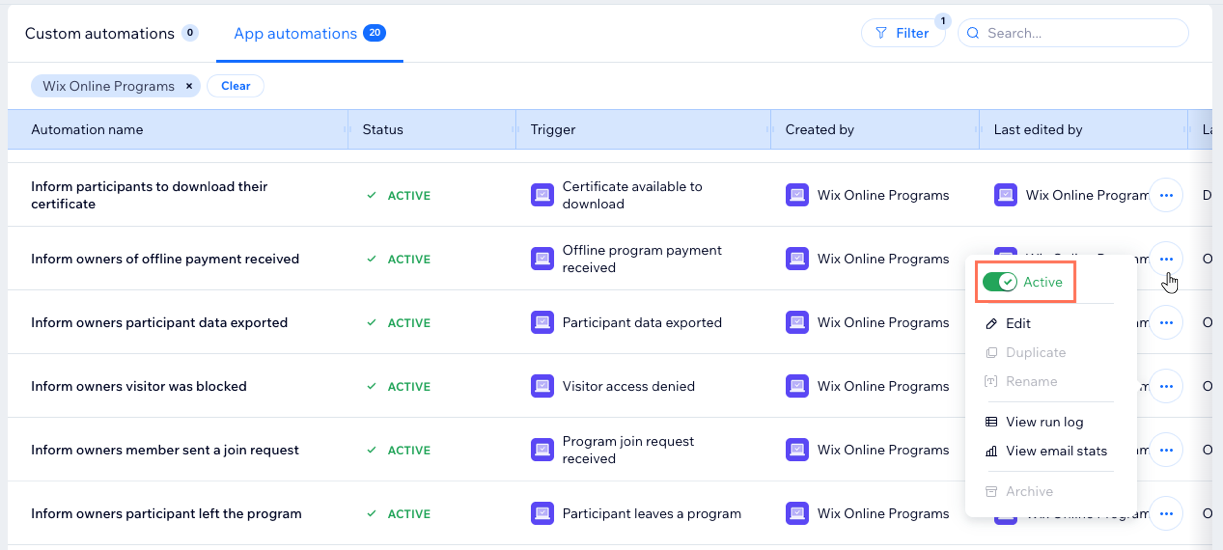1223x550 pixels.
Task: Open more actions for join request row
Action: 1166,450
